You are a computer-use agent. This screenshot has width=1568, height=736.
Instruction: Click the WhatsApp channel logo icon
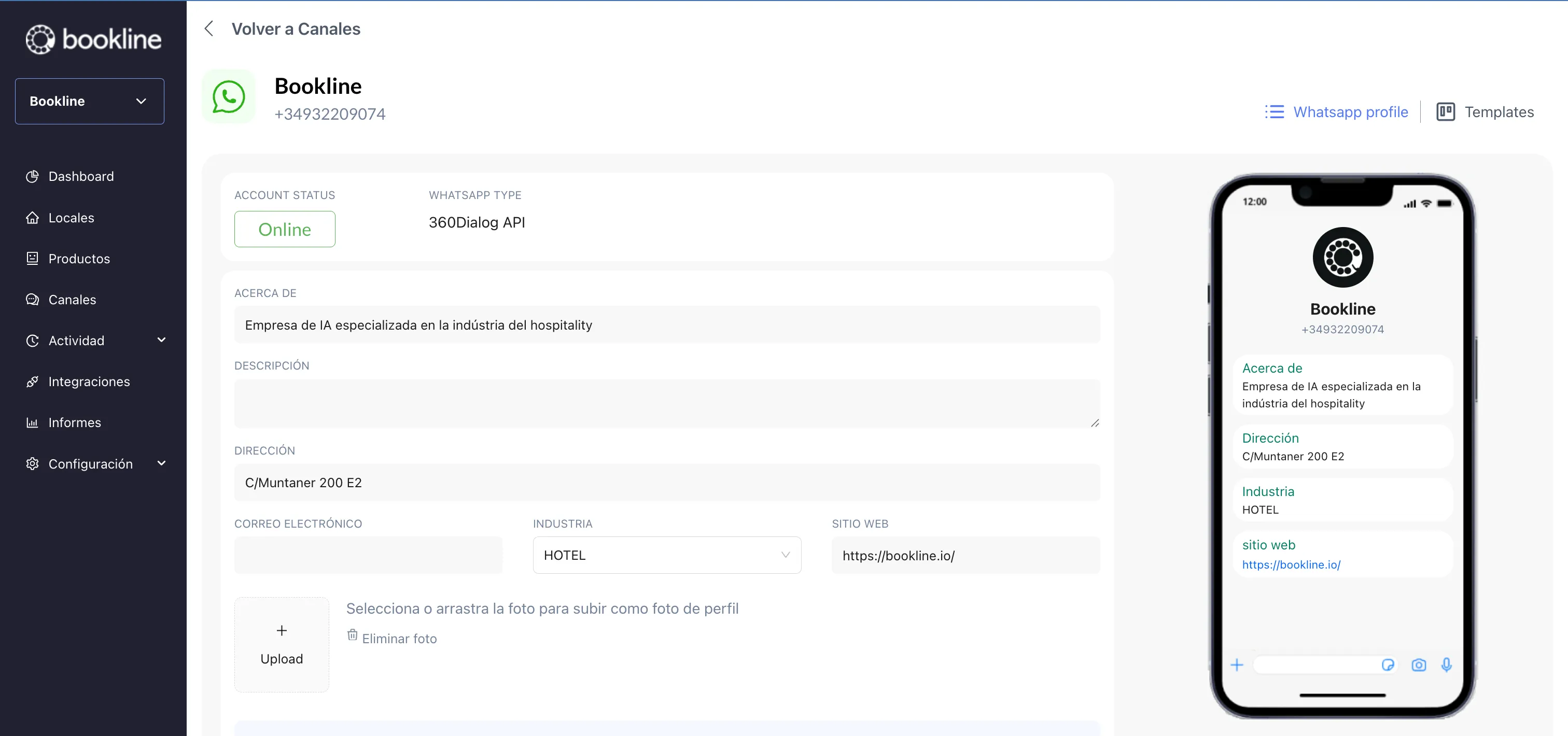point(229,97)
